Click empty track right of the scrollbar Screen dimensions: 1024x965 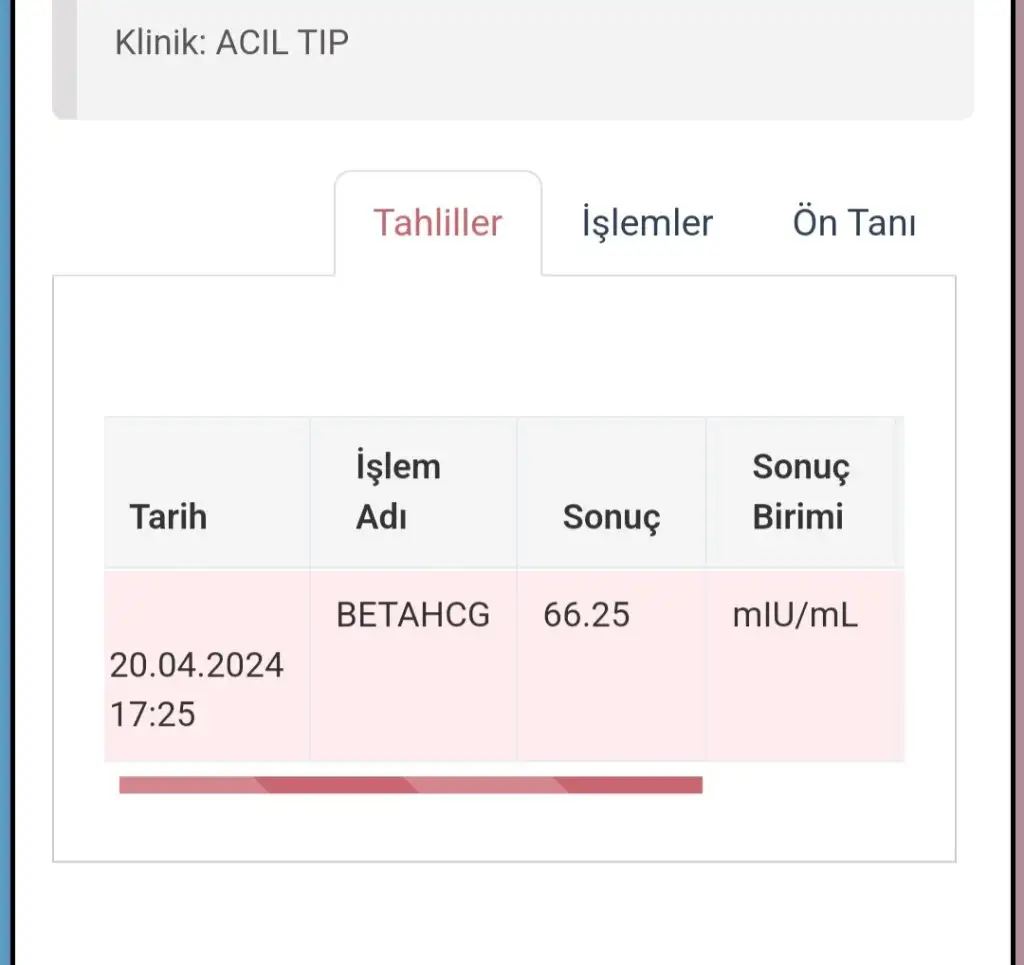pos(800,785)
